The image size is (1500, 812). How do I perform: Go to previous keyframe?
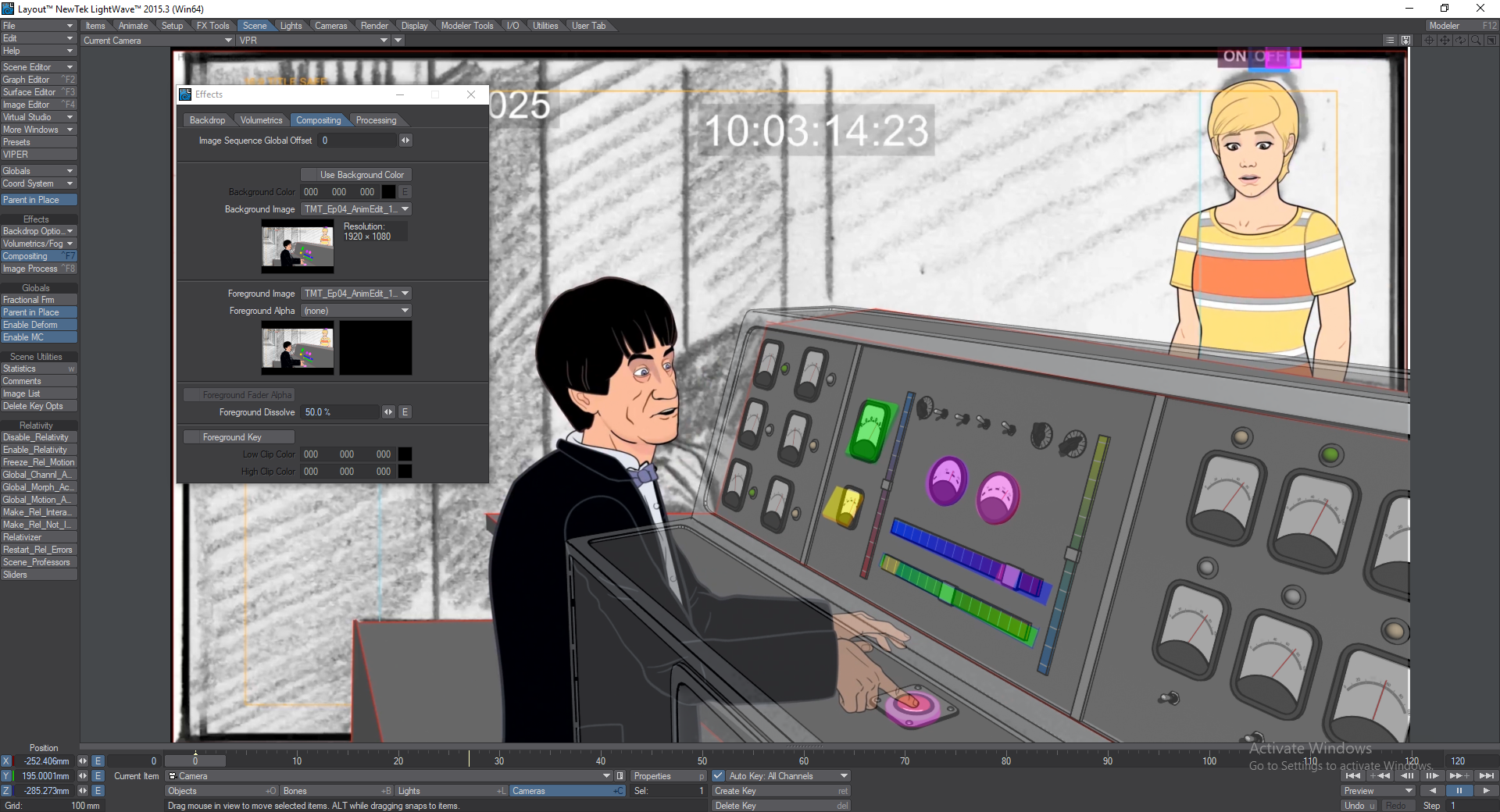coord(1380,776)
